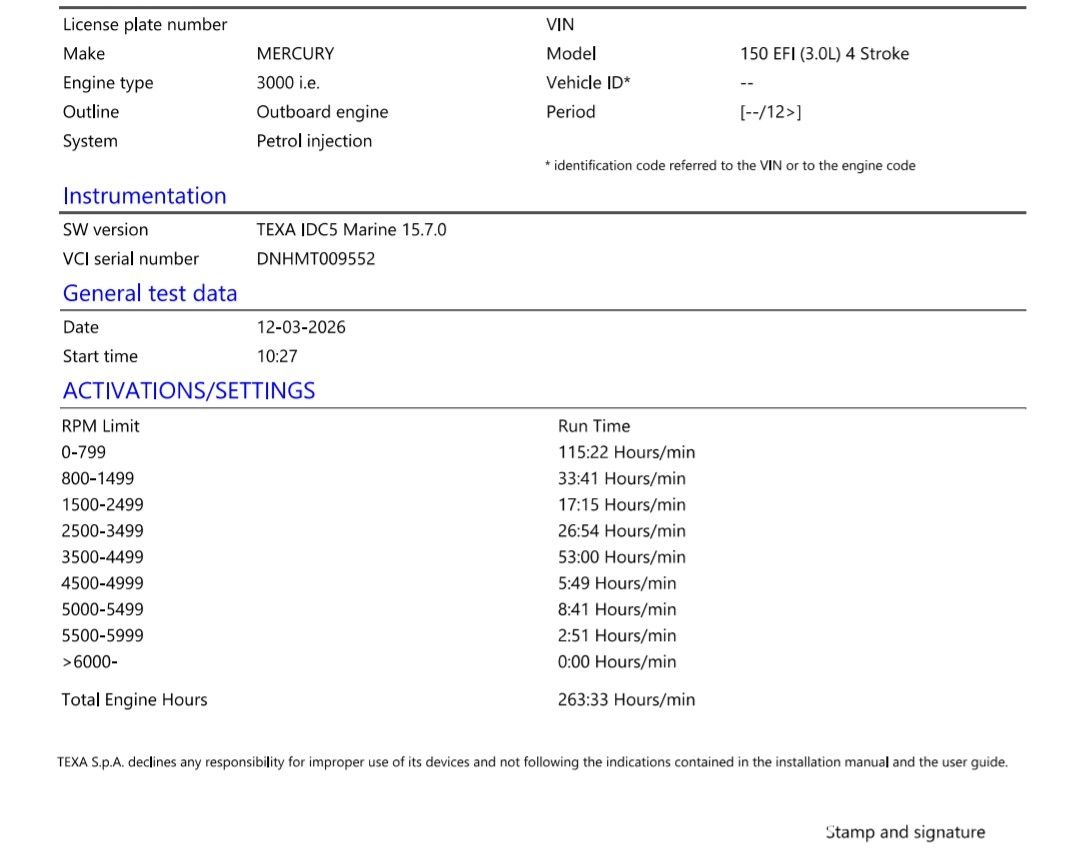Select the Petrol injection system value

(x=314, y=141)
